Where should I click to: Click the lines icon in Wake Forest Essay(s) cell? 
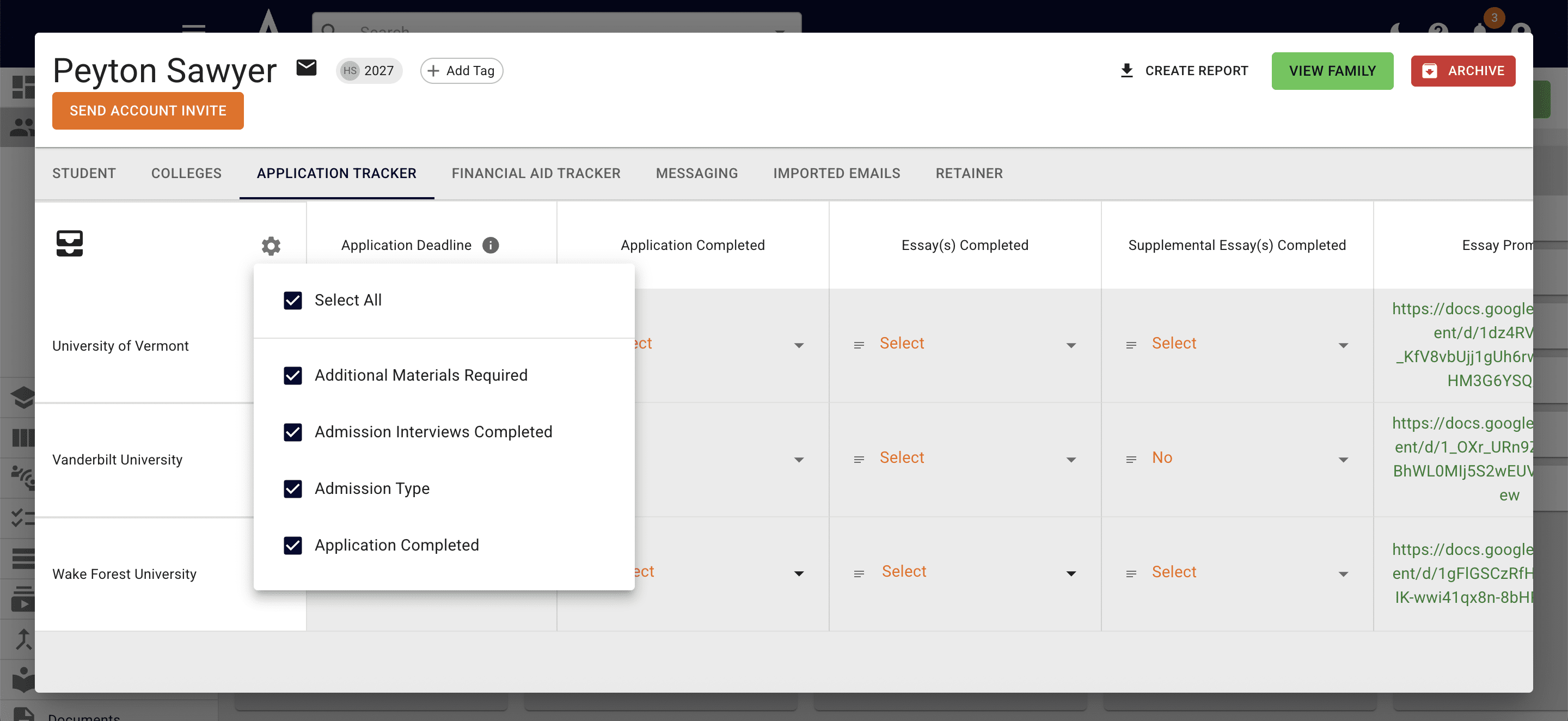coord(858,573)
